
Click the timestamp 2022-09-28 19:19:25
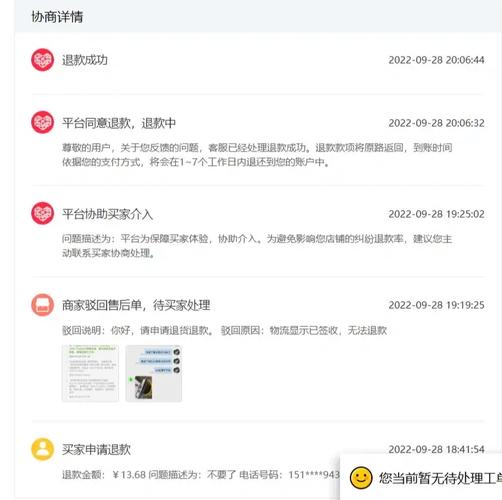(436, 305)
